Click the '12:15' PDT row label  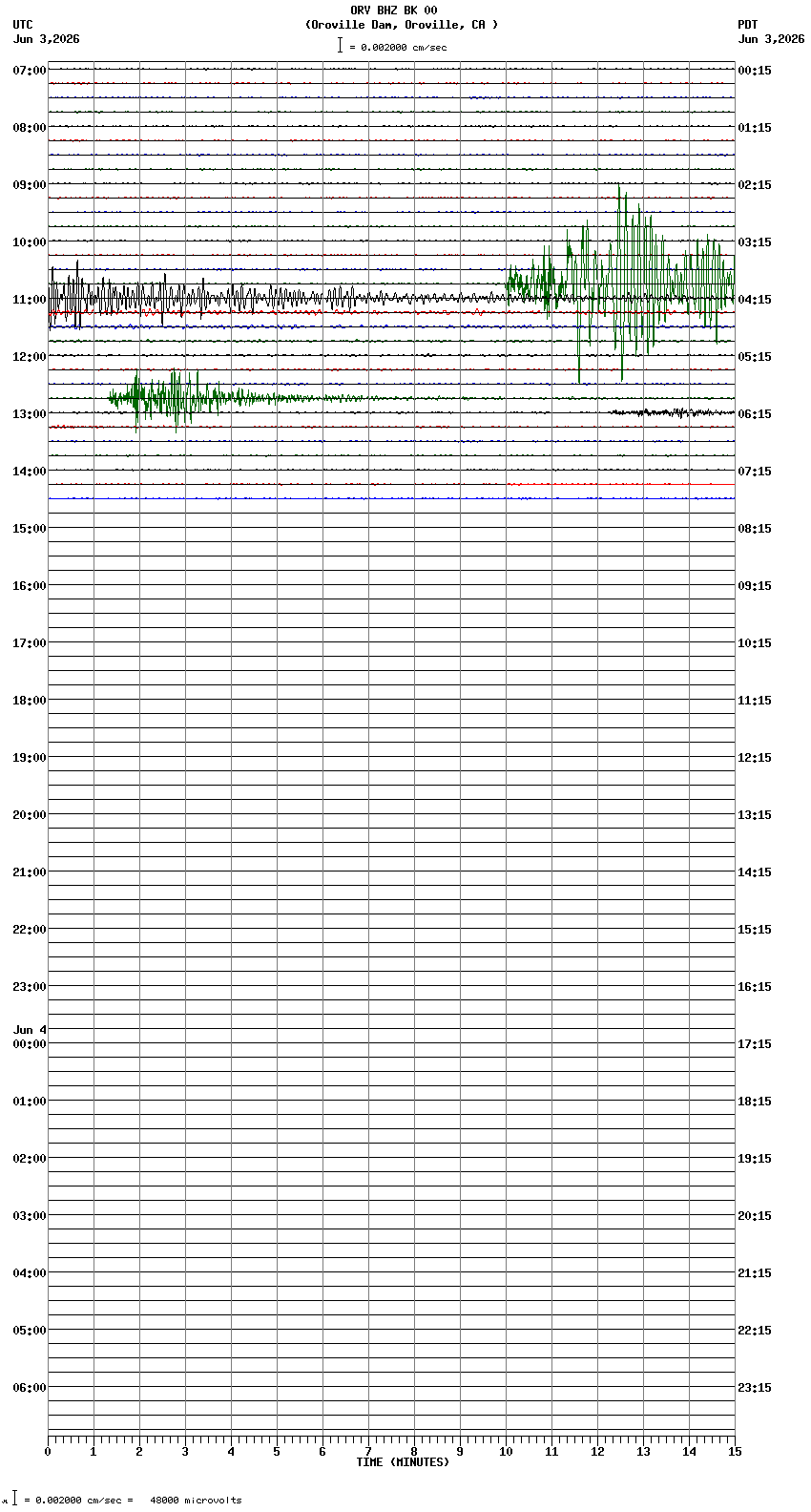point(755,758)
